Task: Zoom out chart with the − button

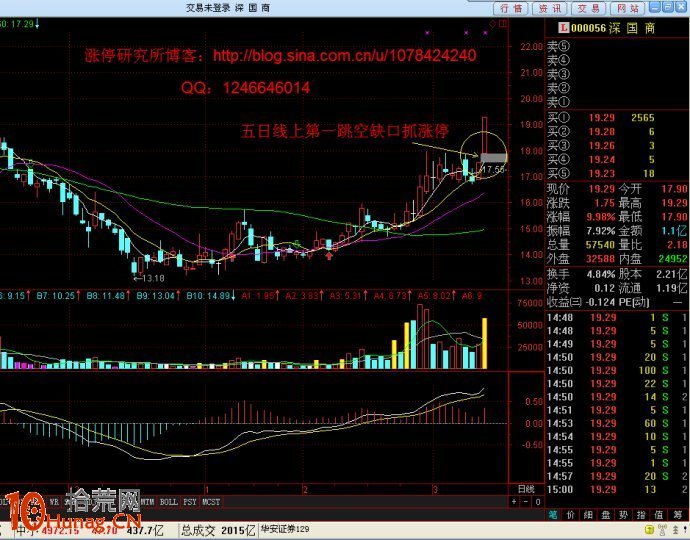Action: pos(526,502)
